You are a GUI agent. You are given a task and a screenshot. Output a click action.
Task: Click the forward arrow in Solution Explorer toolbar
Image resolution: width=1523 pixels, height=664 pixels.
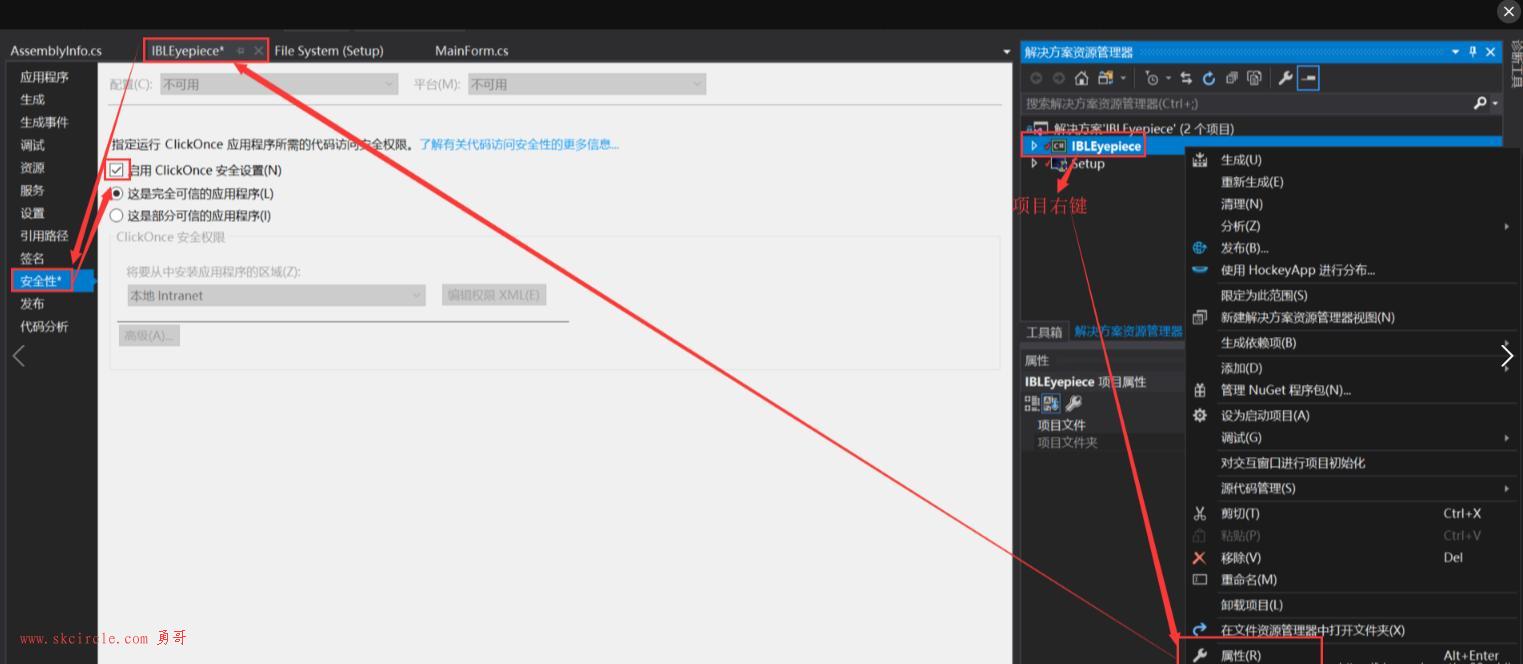[x=1058, y=78]
